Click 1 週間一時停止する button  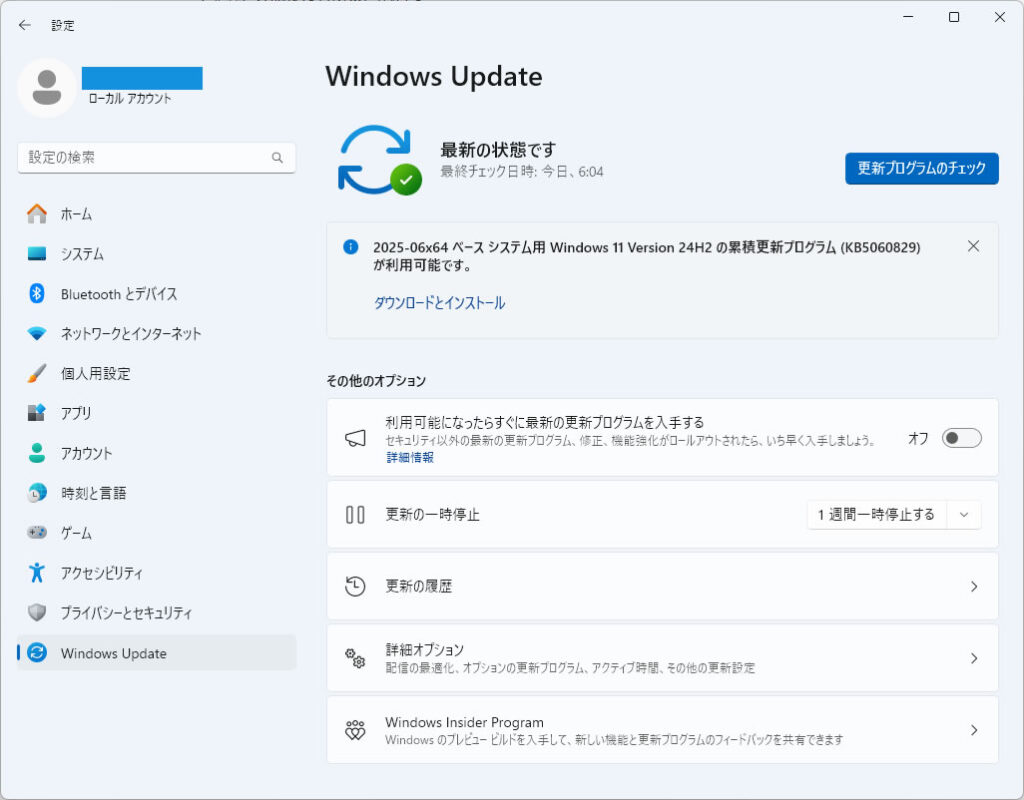coord(876,515)
